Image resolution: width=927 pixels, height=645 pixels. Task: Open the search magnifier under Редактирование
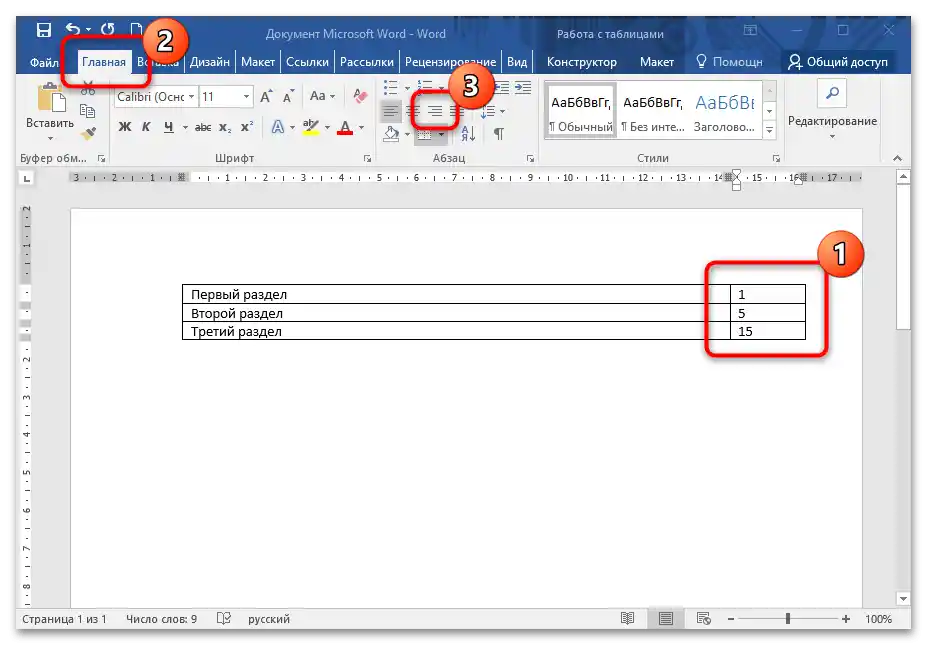(832, 93)
